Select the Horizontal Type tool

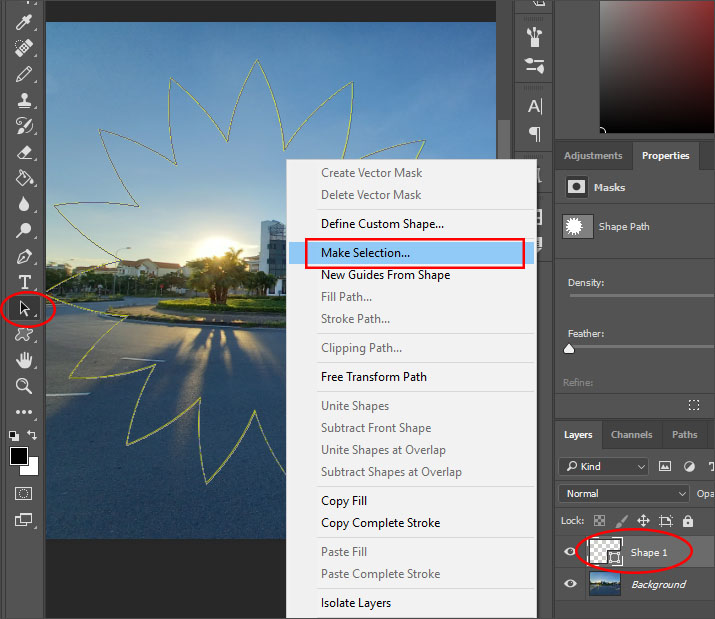point(25,282)
